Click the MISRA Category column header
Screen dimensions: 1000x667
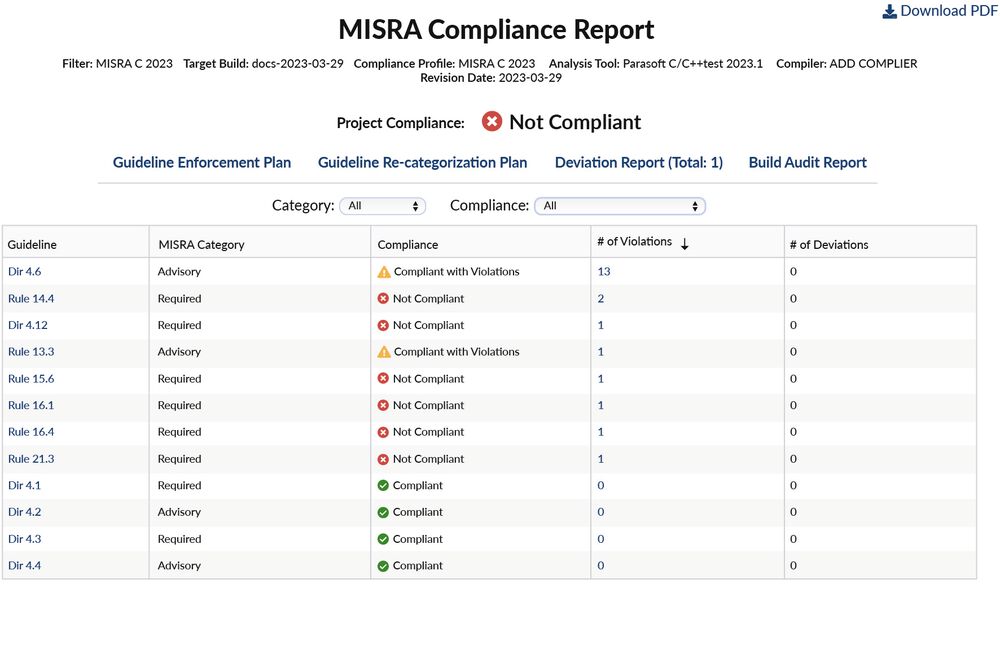pos(201,244)
